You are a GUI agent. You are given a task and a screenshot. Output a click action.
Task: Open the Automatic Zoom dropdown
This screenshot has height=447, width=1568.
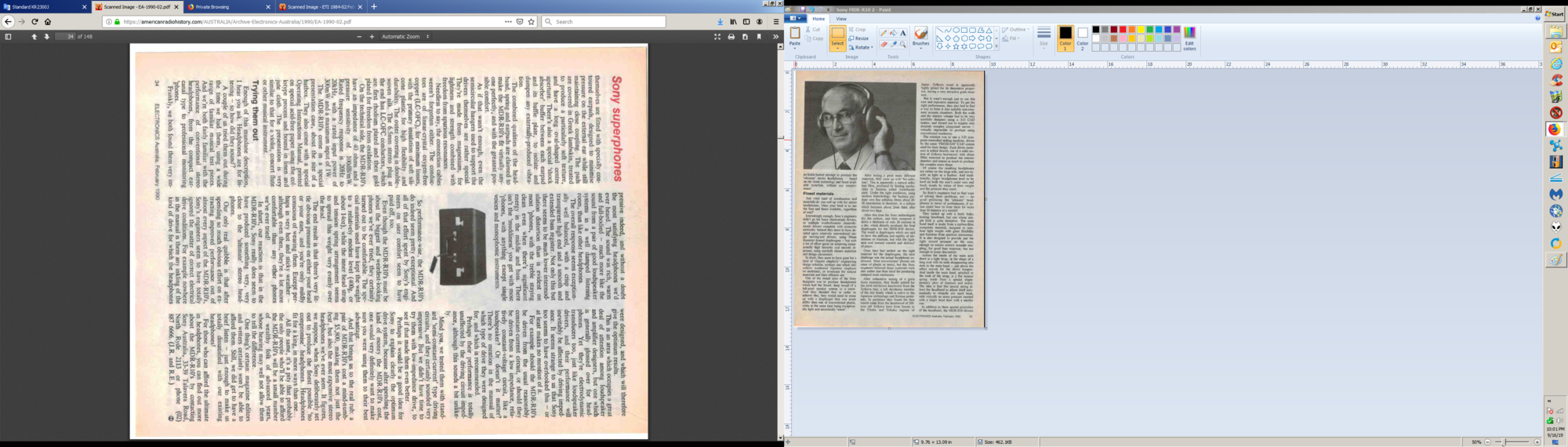406,37
